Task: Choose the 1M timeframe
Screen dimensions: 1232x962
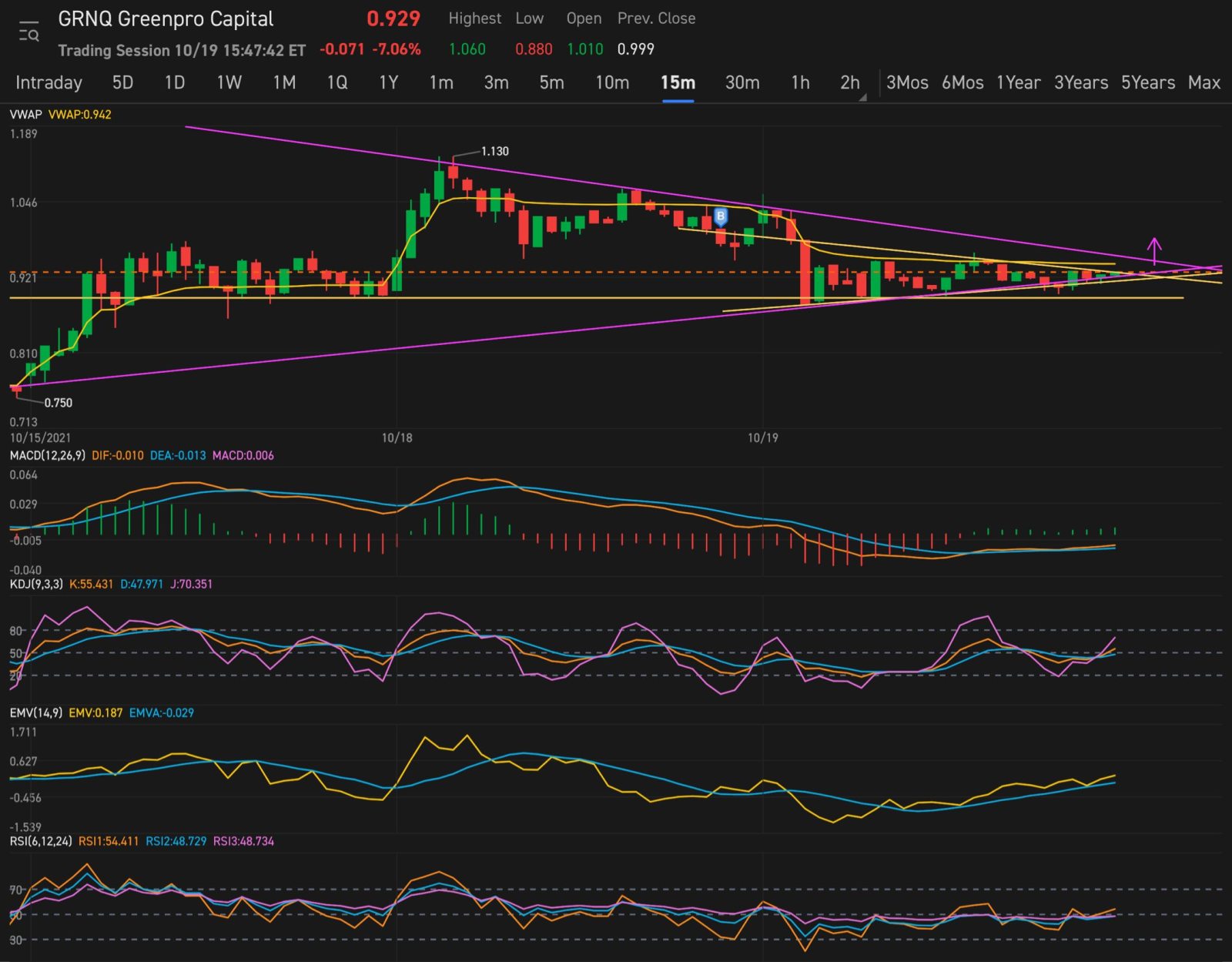Action: click(x=284, y=82)
